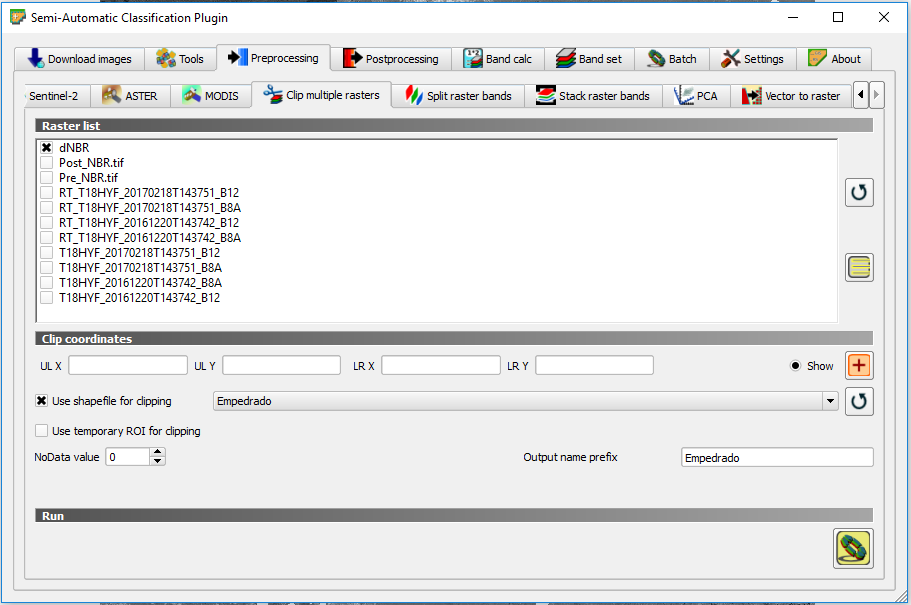Switch to the Postprocessing tab
The image size is (911, 605).
[x=391, y=59]
